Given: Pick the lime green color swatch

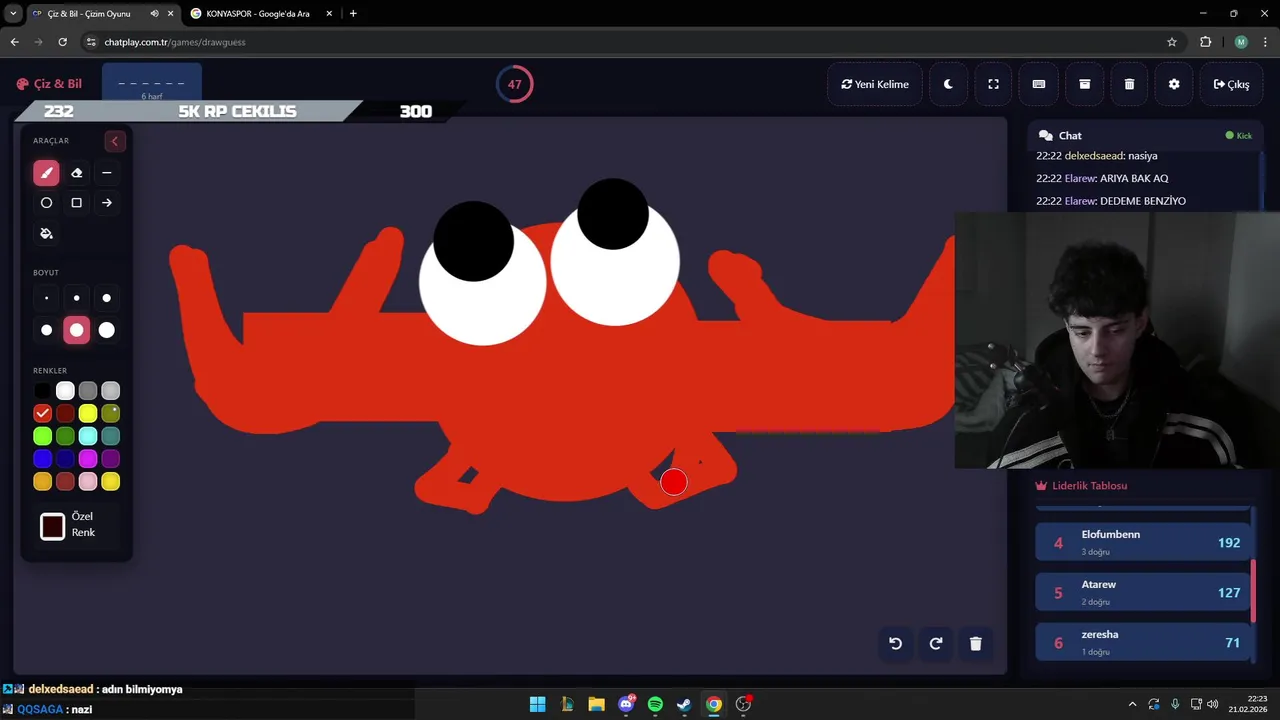Looking at the screenshot, I should (42, 436).
